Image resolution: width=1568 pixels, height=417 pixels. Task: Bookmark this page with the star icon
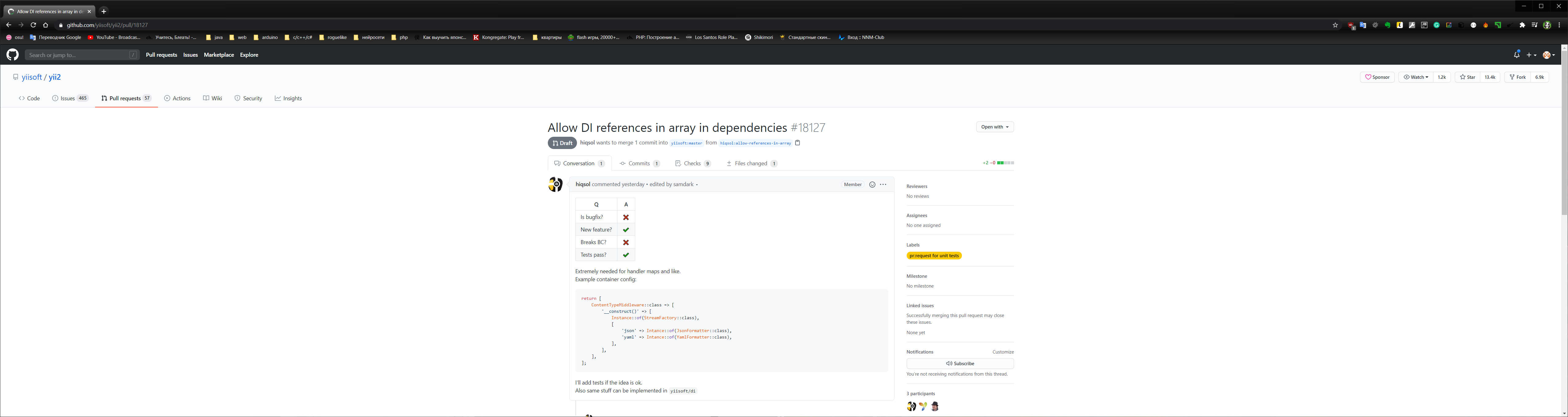coord(1335,25)
